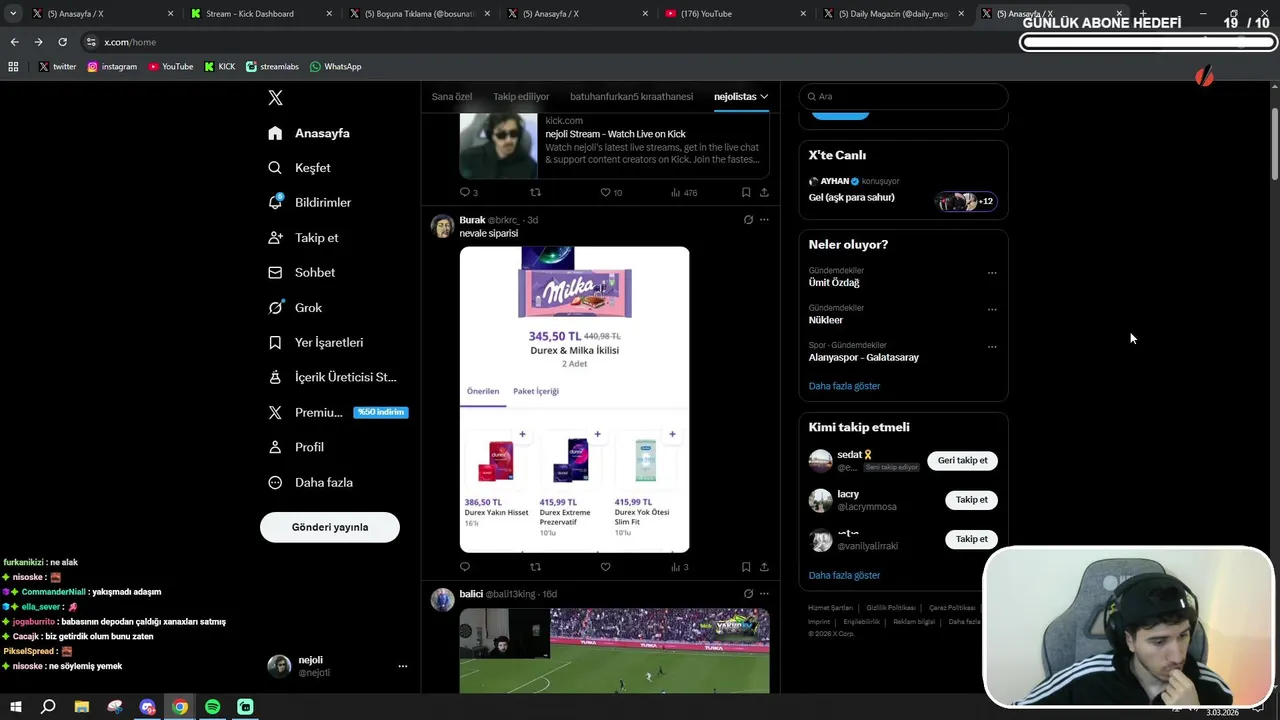
Task: Click the X logo in the sidebar
Action: coord(275,97)
